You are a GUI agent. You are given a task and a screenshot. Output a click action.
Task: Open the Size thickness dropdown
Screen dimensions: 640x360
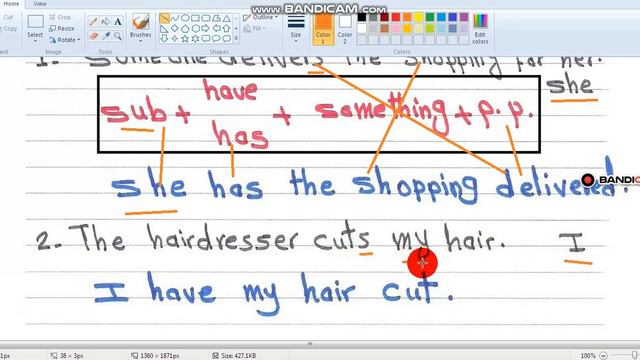pos(296,28)
